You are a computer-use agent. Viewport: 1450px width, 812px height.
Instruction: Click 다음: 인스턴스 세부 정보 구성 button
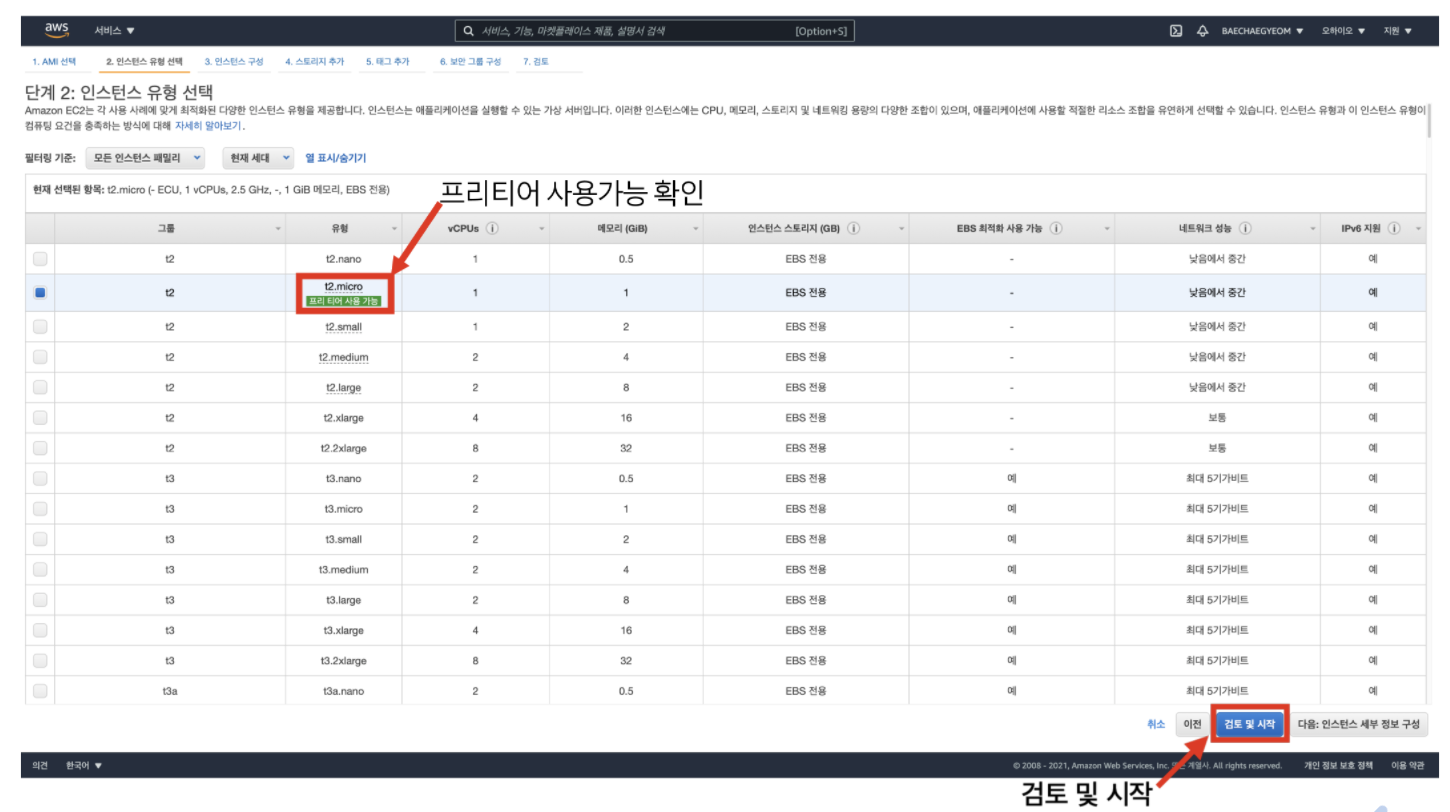pos(1359,724)
